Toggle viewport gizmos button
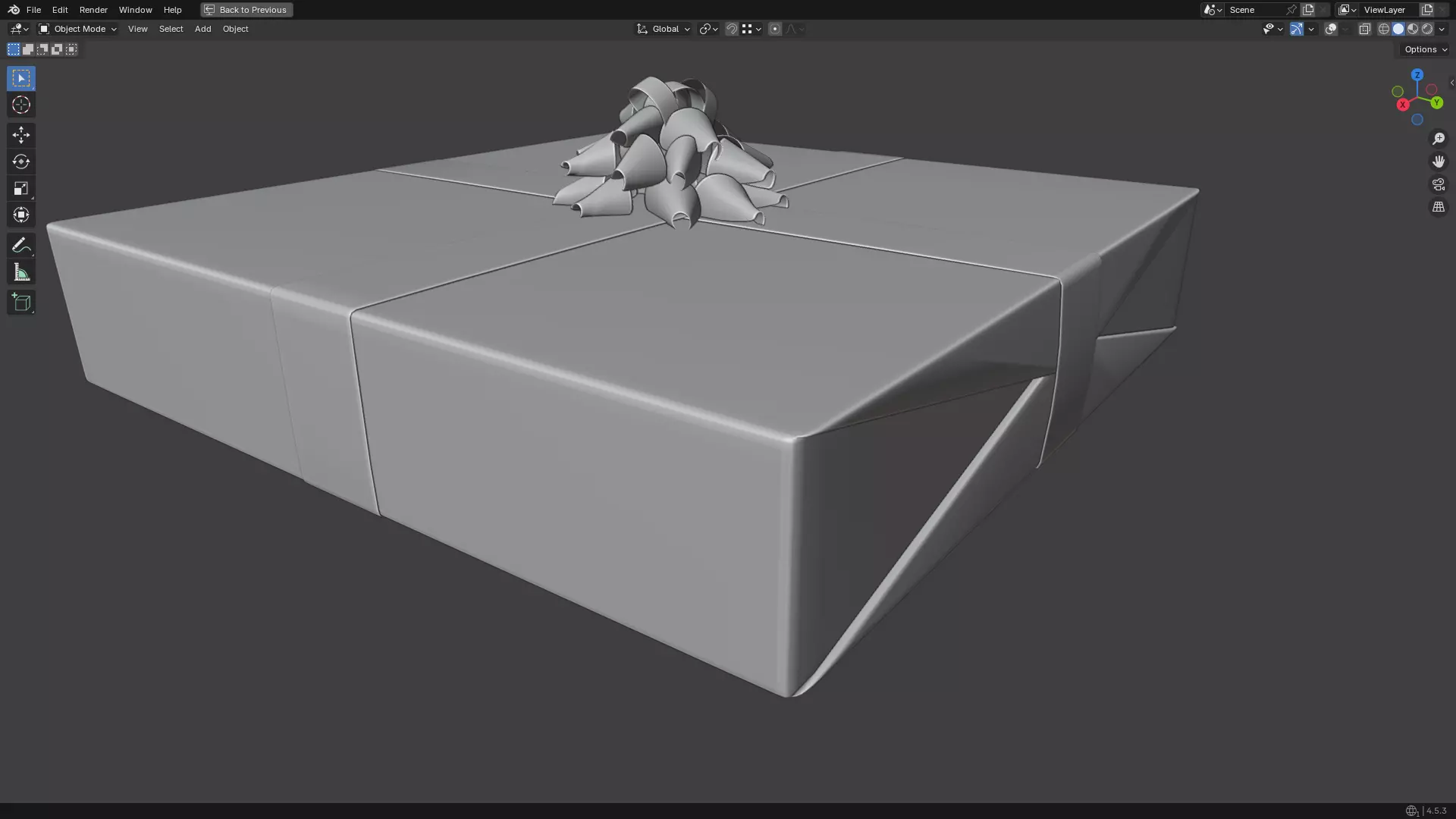Viewport: 1456px width, 819px height. coord(1297,29)
